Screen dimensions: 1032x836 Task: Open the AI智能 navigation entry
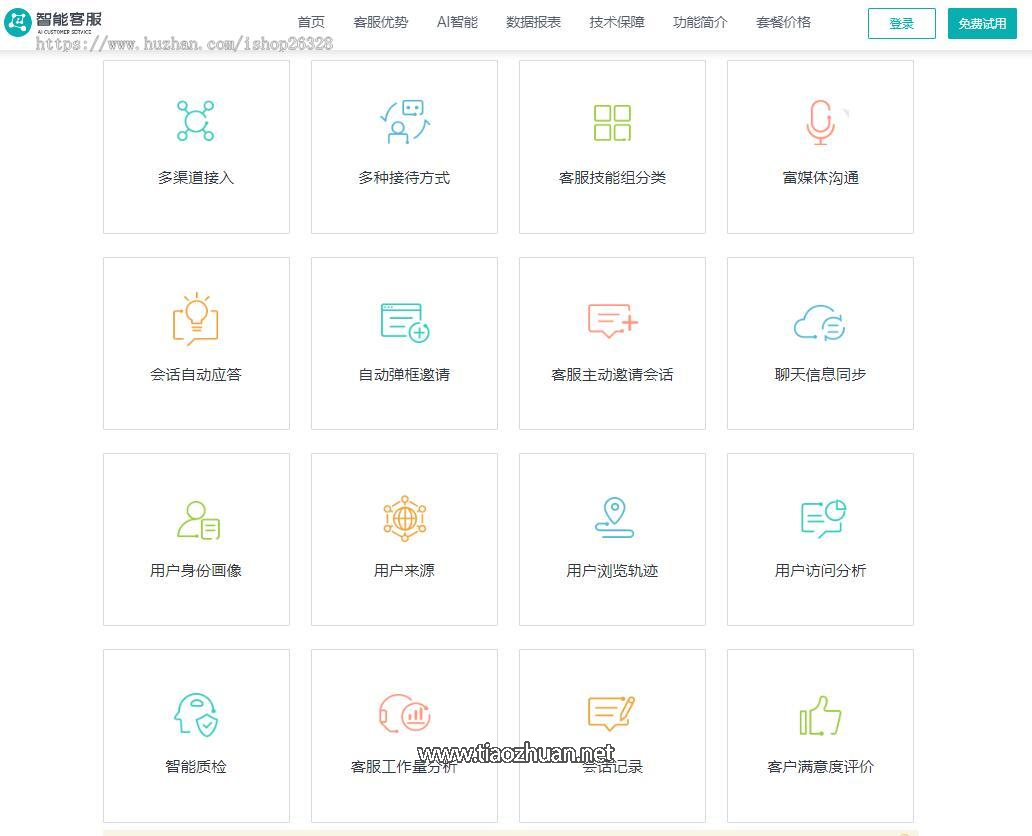457,21
